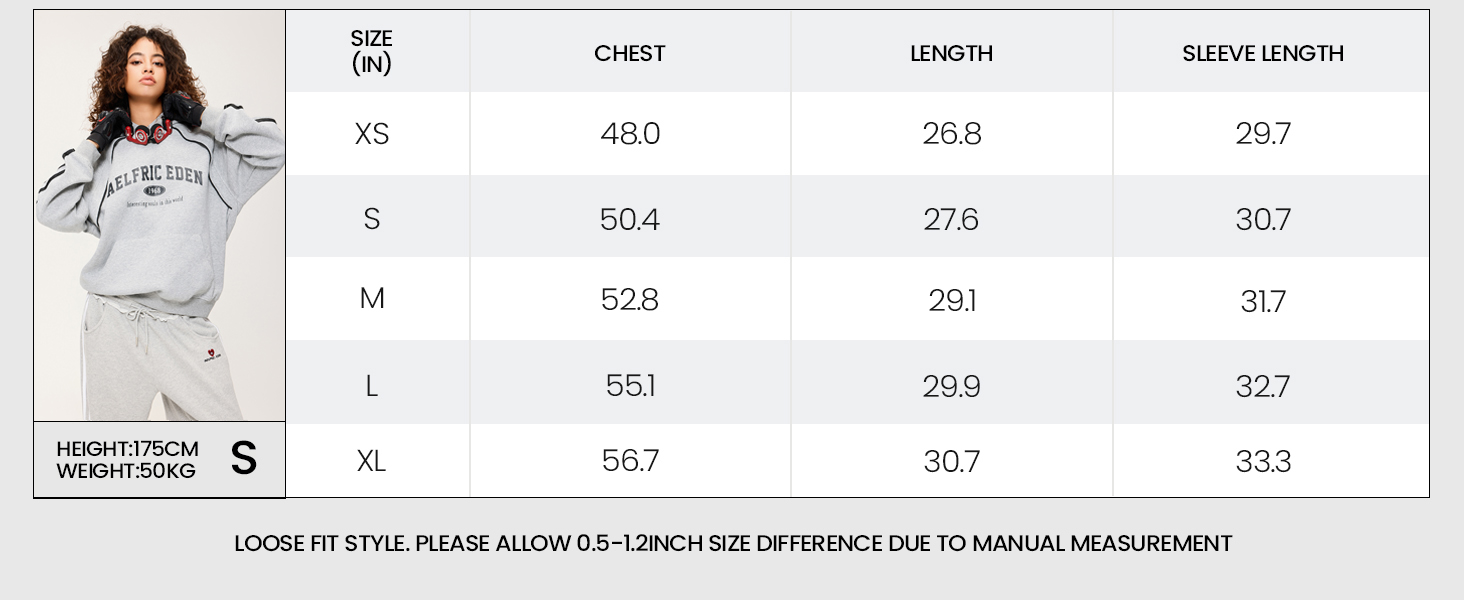1464x600 pixels.
Task: Click the HEIGHT:175CM model info text
Action: click(127, 449)
